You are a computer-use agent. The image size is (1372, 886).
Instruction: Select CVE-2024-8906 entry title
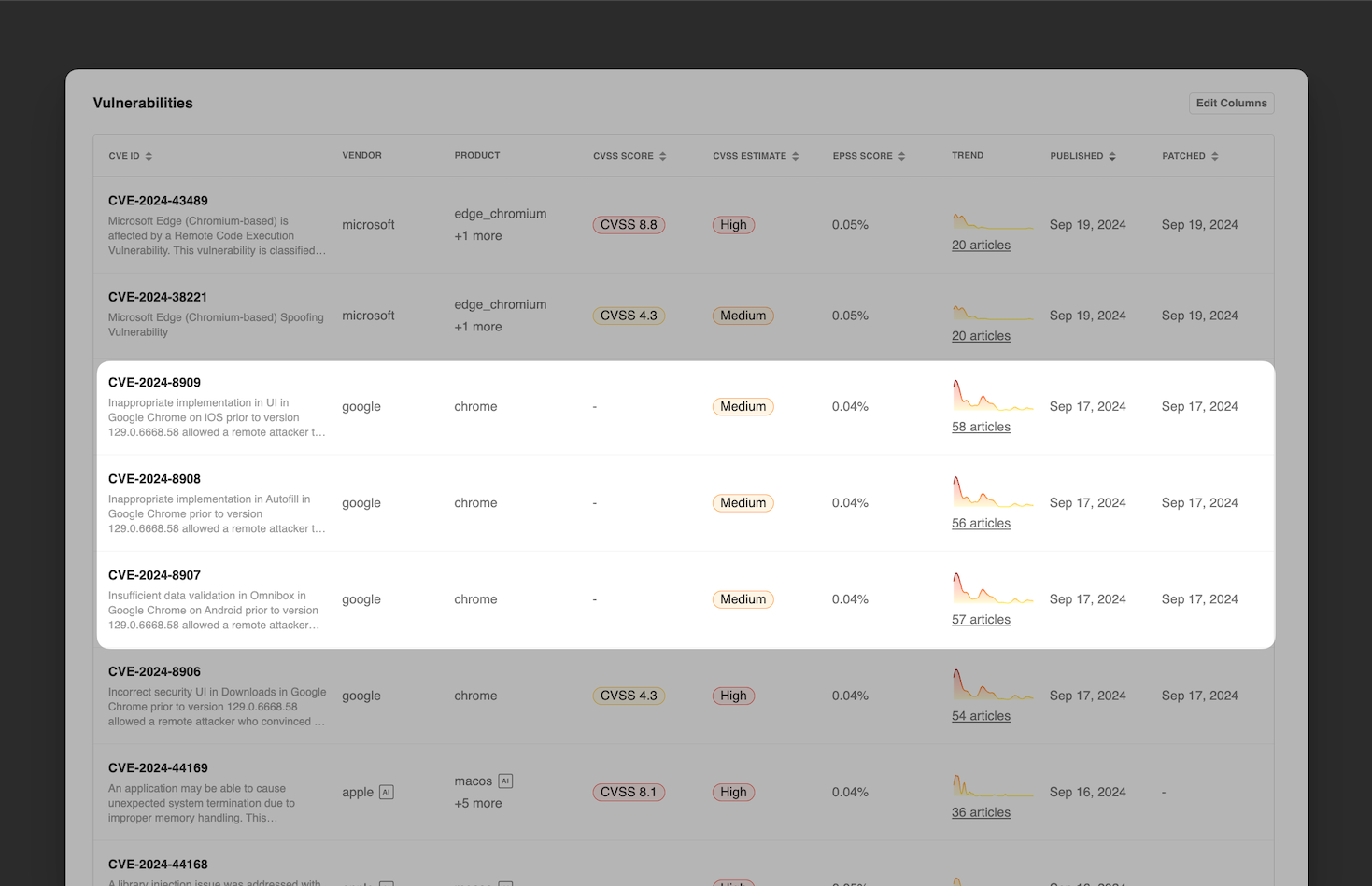(x=154, y=671)
